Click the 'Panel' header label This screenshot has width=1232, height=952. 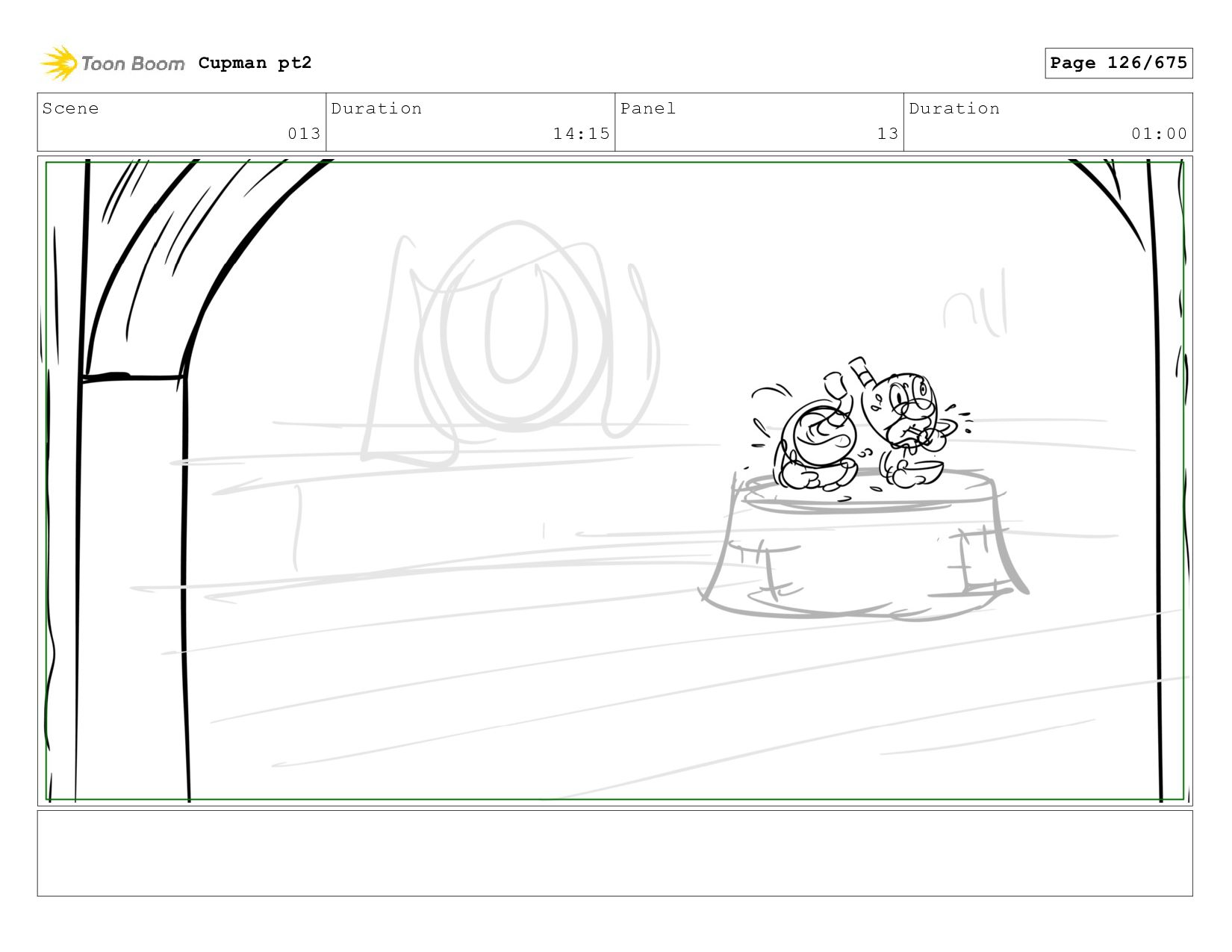pyautogui.click(x=648, y=108)
